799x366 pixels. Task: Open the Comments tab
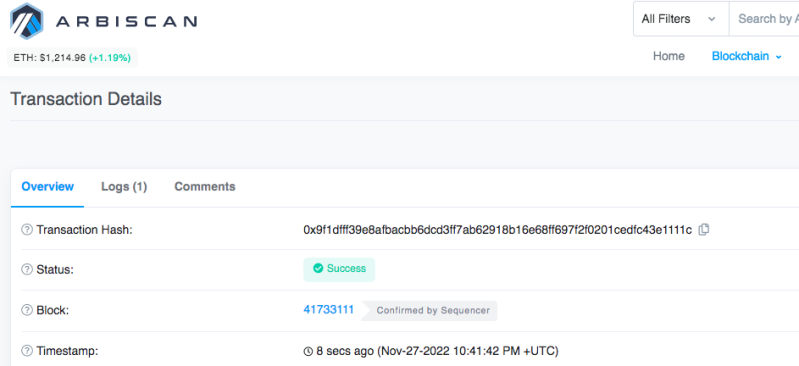click(x=205, y=187)
